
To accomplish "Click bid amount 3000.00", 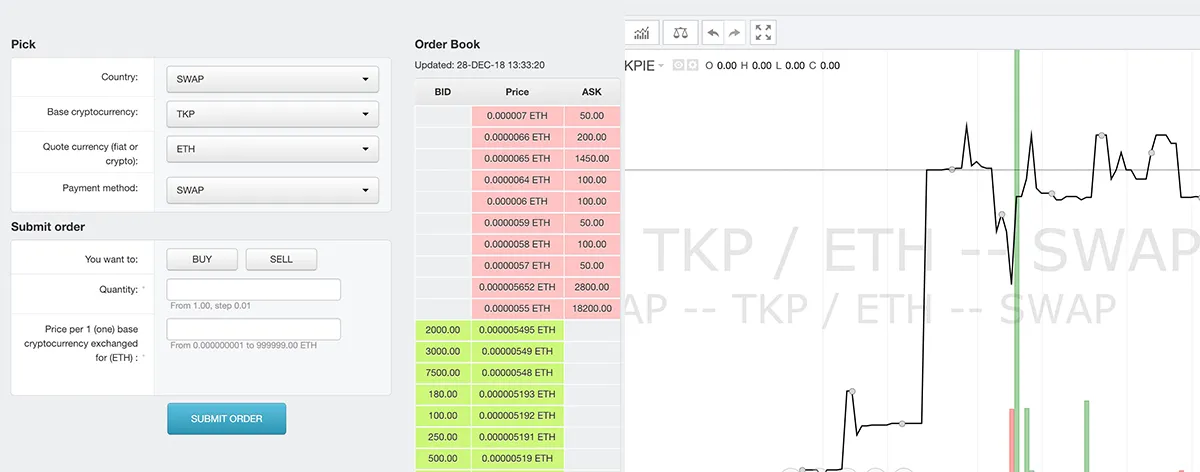I will (443, 351).
